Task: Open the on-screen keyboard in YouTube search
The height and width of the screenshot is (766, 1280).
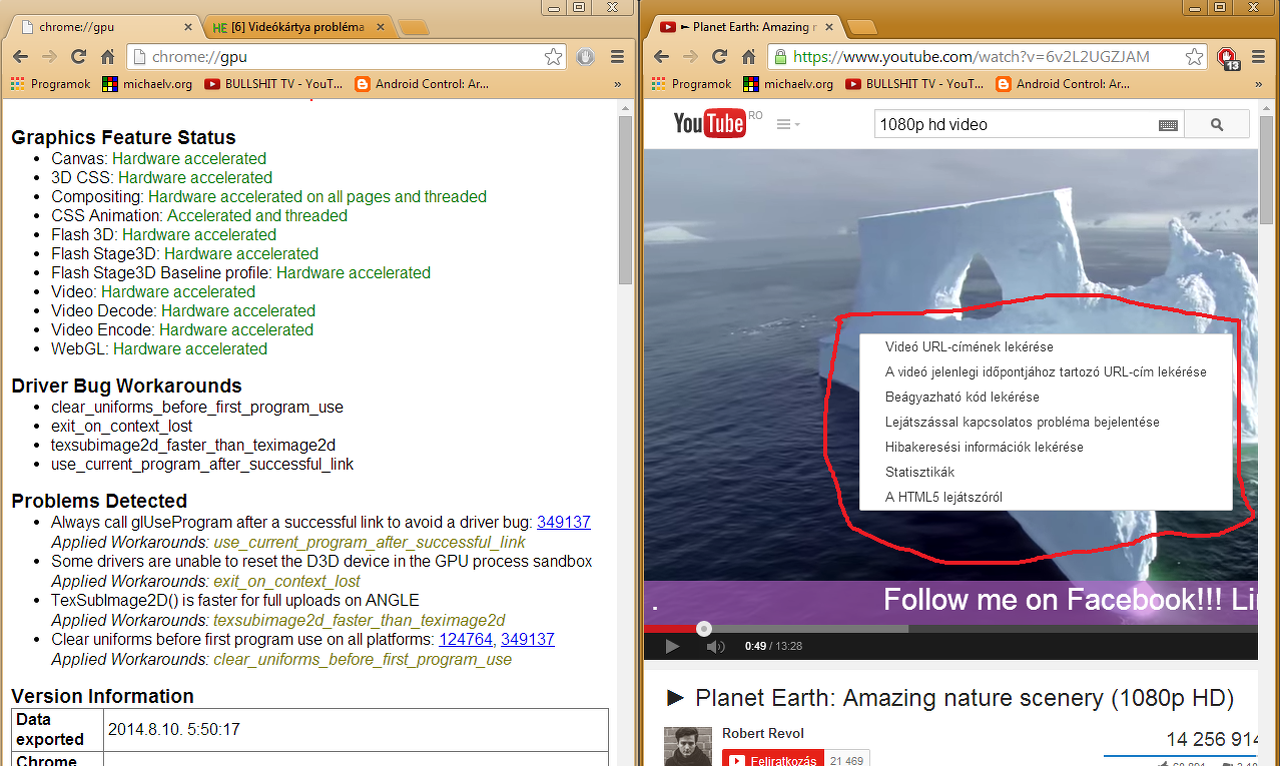Action: [x=1168, y=125]
